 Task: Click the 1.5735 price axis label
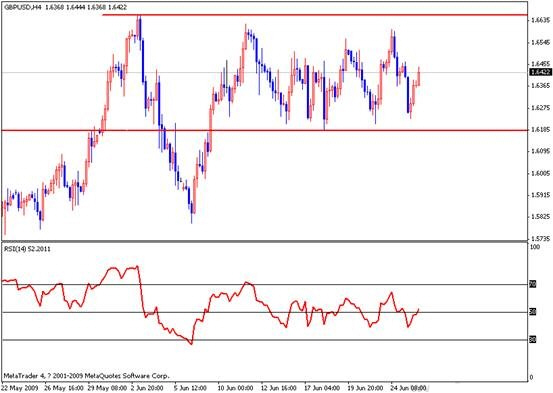click(540, 239)
